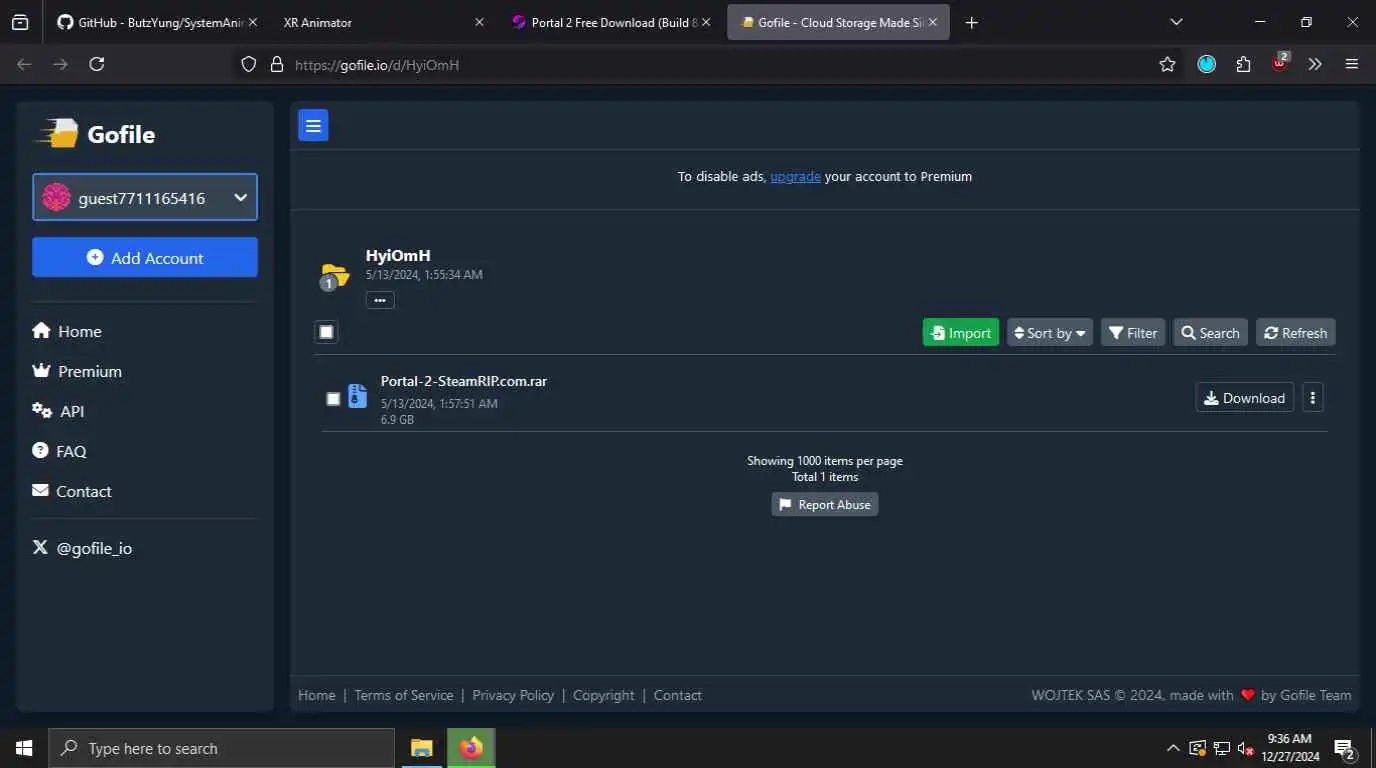Open the notification center icon

click(x=1344, y=748)
